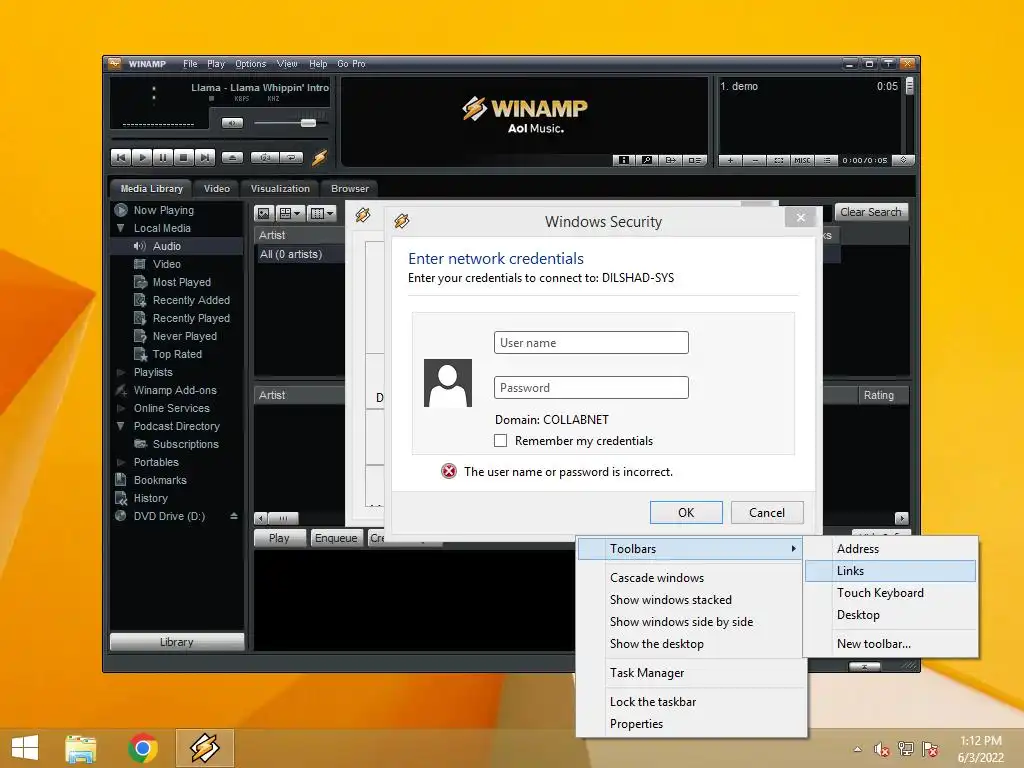
Task: Select the 'All (0 artists)' row
Action: pos(300,254)
